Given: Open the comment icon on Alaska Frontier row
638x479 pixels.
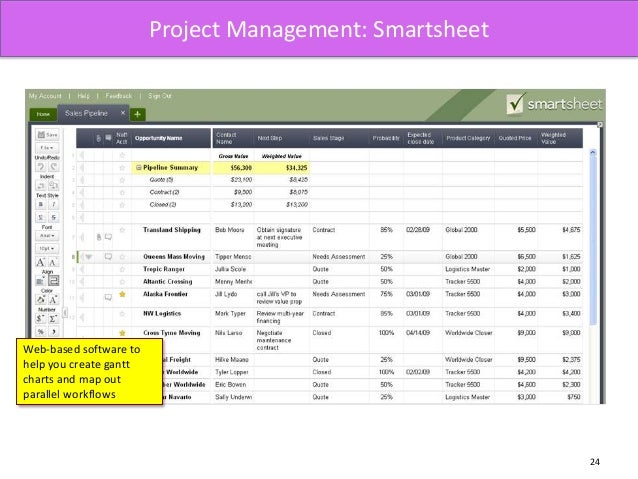Looking at the screenshot, I should click(108, 297).
